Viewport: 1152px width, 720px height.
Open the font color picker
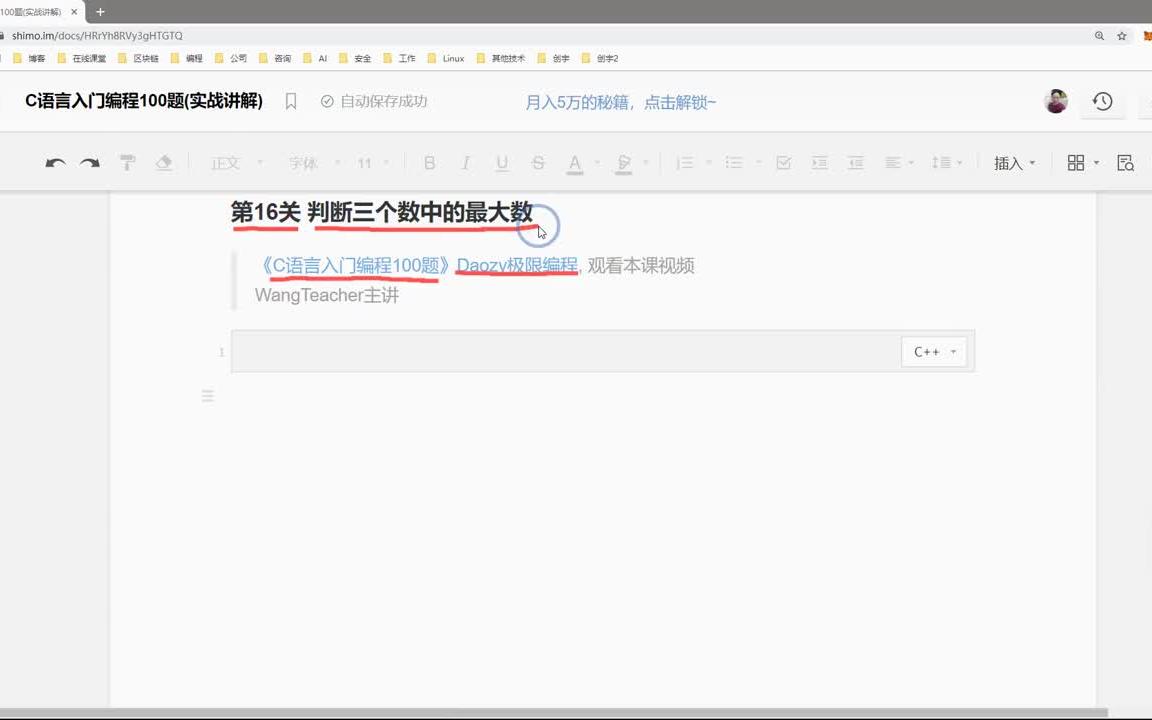tap(573, 162)
